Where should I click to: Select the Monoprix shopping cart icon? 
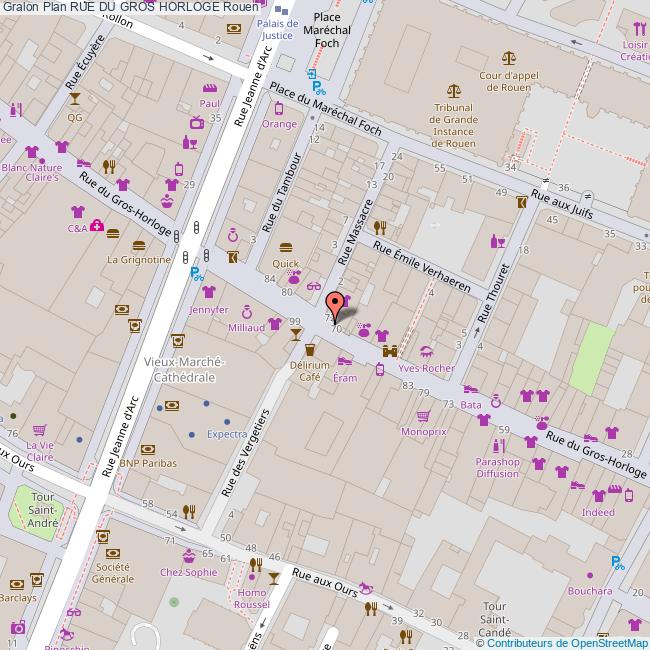pyautogui.click(x=423, y=415)
